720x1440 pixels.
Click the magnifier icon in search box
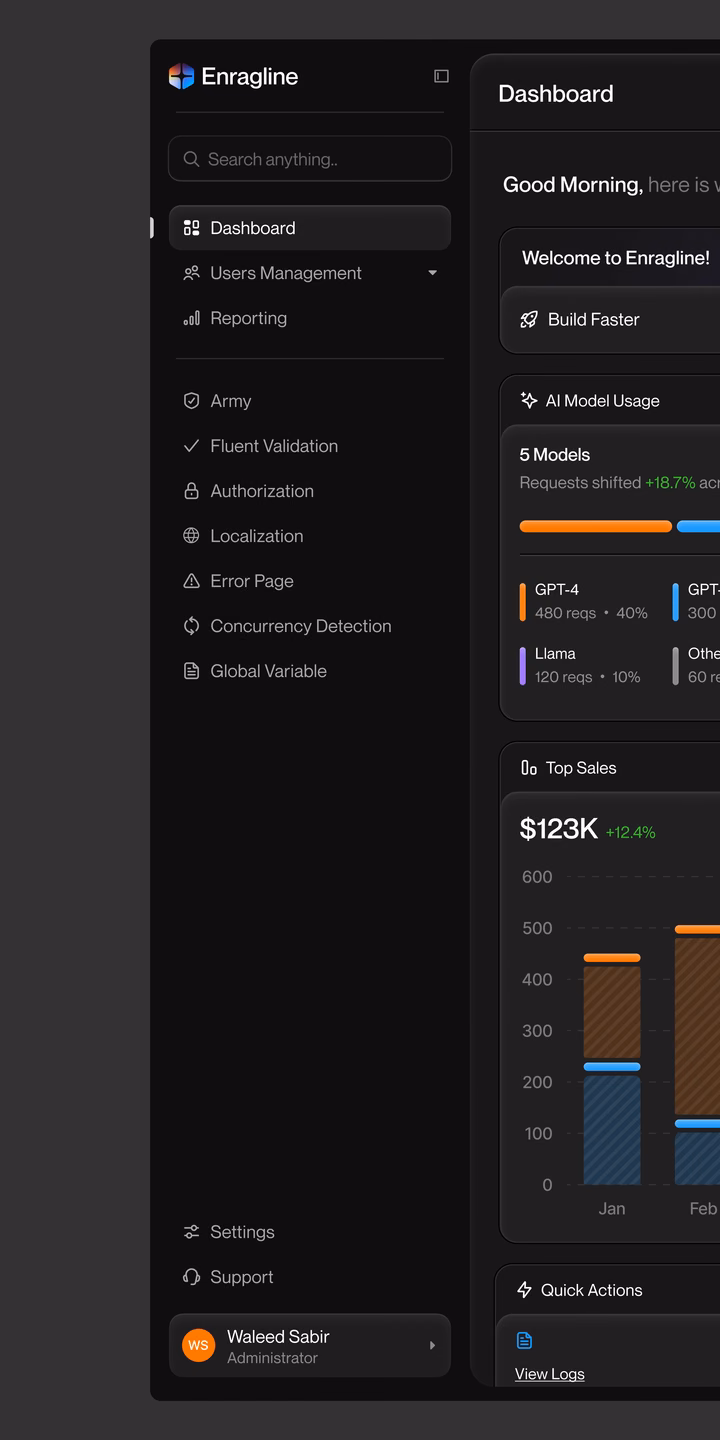pos(191,159)
